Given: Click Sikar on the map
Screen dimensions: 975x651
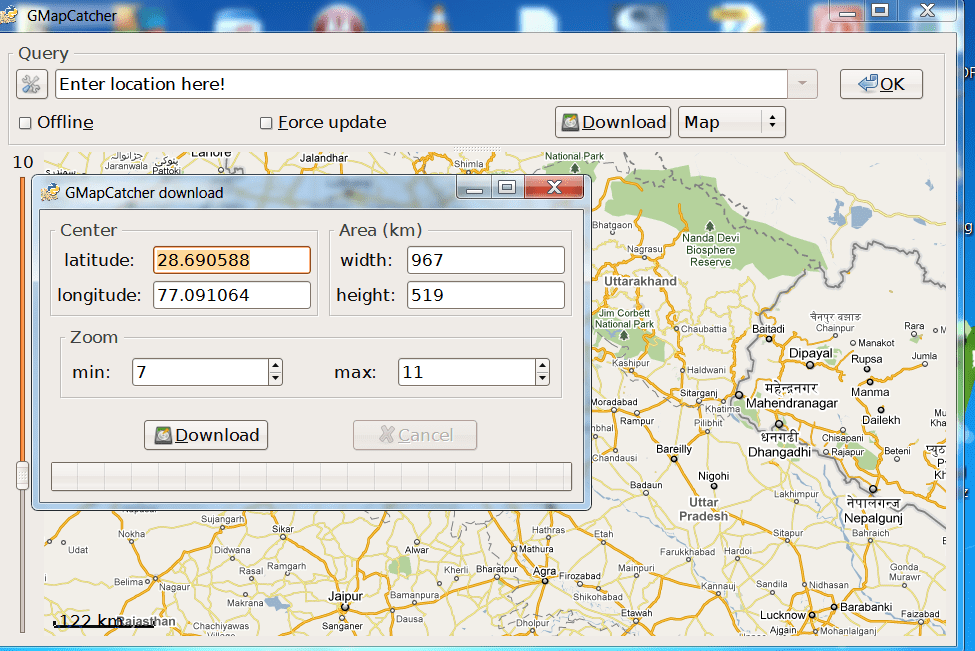Looking at the screenshot, I should [282, 529].
